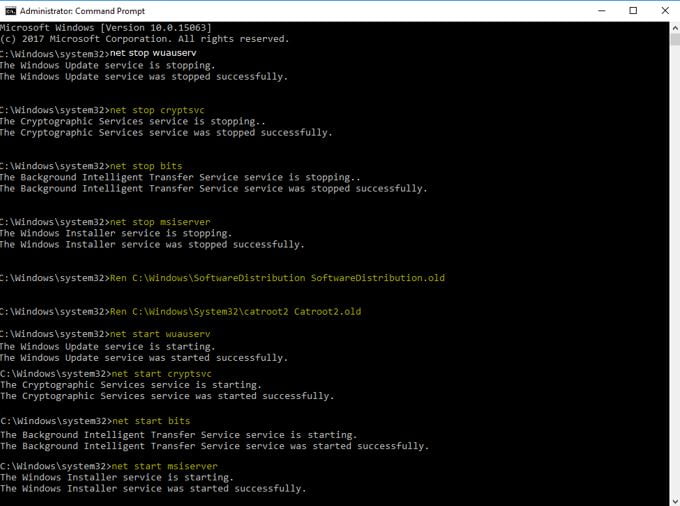Click 'Cryptographic Services service is stopping..' line

133,121
